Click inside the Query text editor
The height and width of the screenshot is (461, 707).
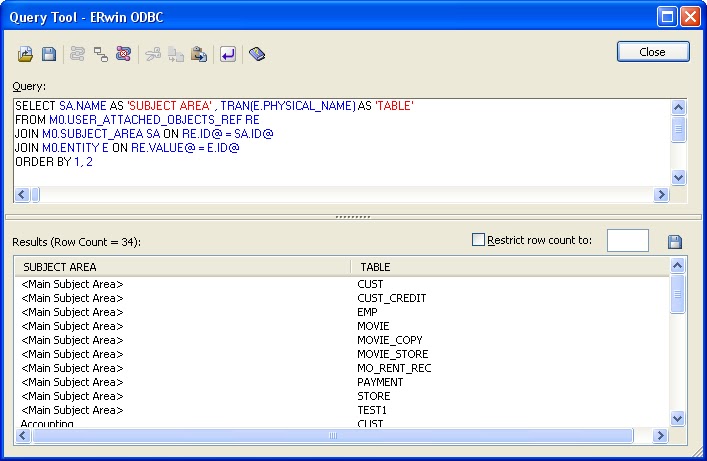click(341, 143)
